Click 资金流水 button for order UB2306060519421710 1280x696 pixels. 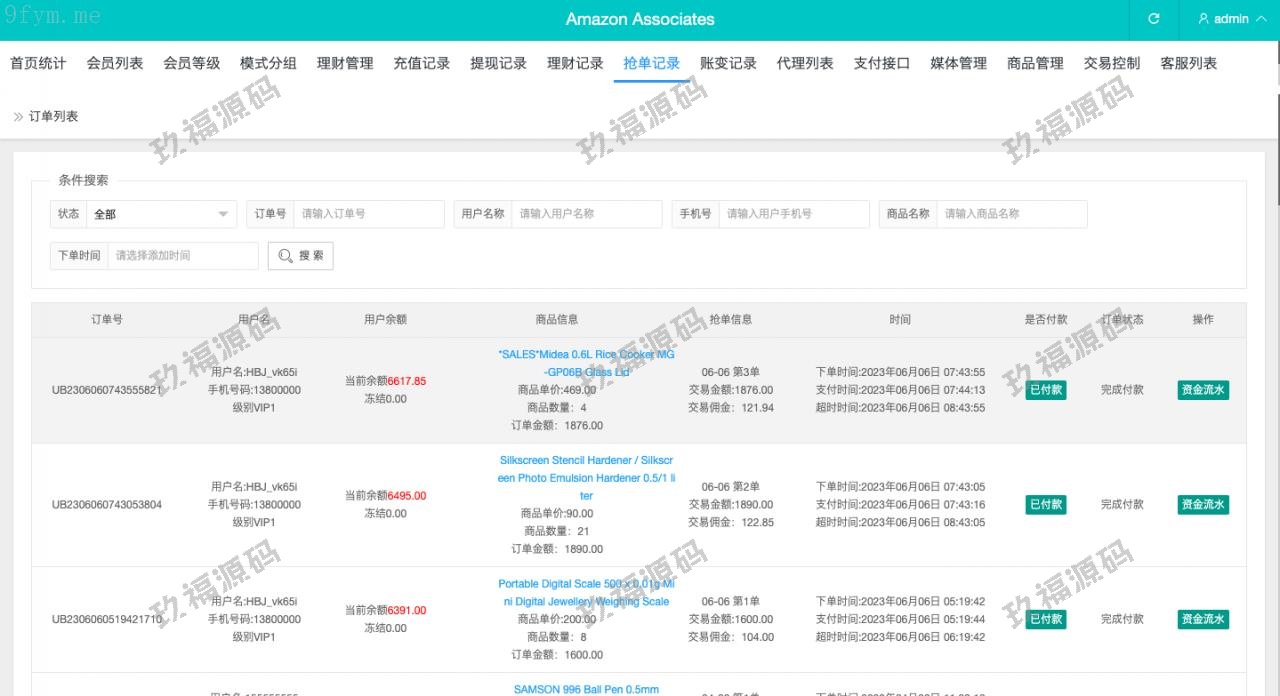[x=1202, y=619]
